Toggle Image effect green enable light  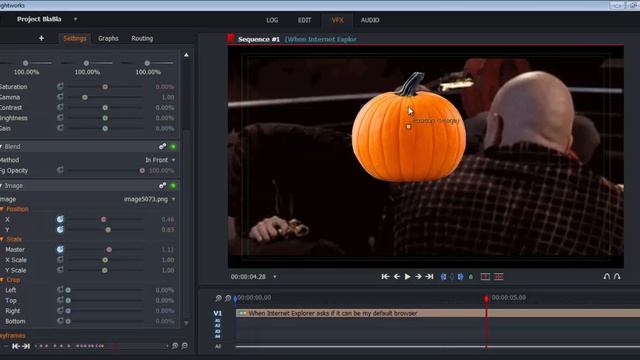(x=173, y=185)
